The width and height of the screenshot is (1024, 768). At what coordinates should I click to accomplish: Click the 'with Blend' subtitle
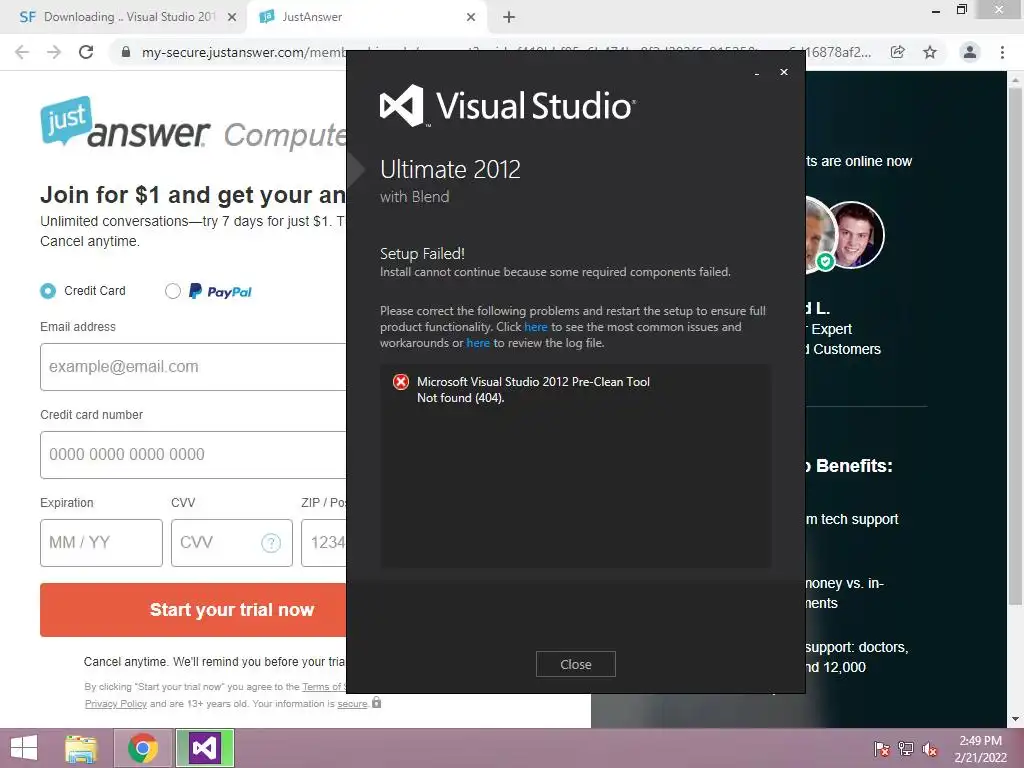pos(415,197)
